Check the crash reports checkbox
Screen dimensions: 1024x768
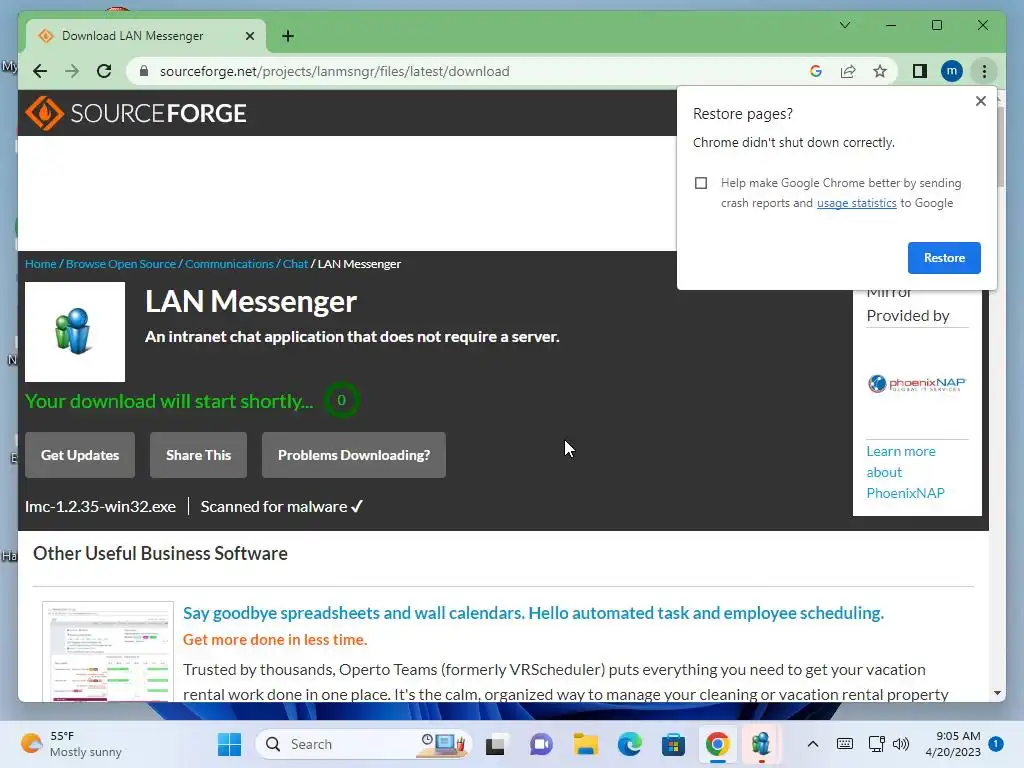701,183
